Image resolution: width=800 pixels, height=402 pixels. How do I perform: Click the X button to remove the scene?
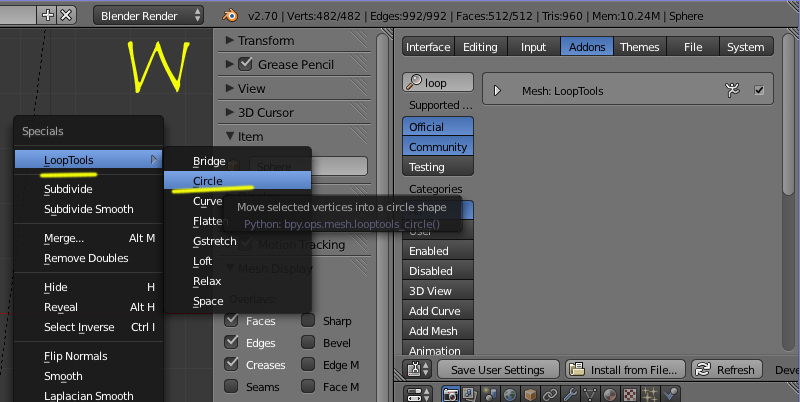click(66, 15)
